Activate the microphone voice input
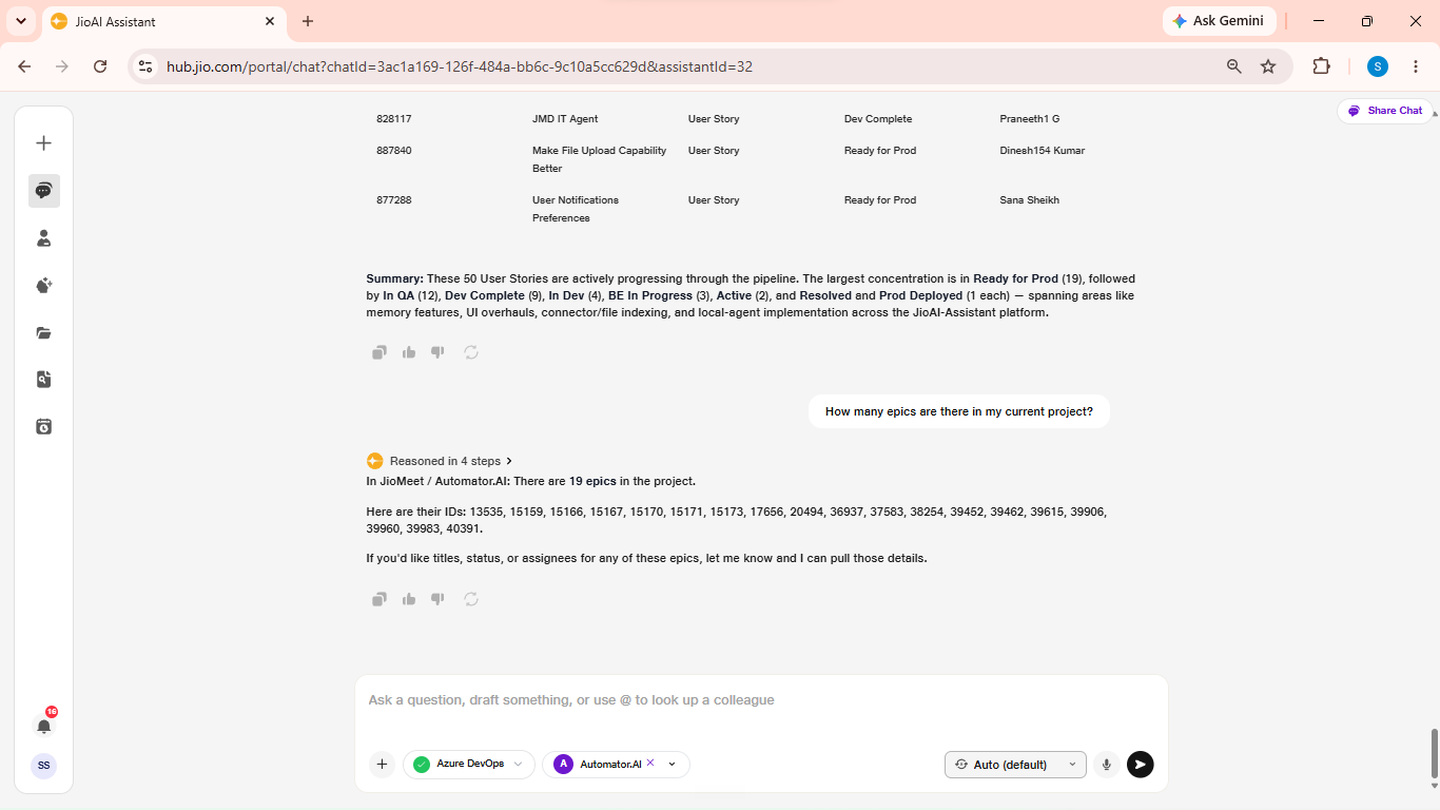The width and height of the screenshot is (1440, 810). tap(1106, 764)
